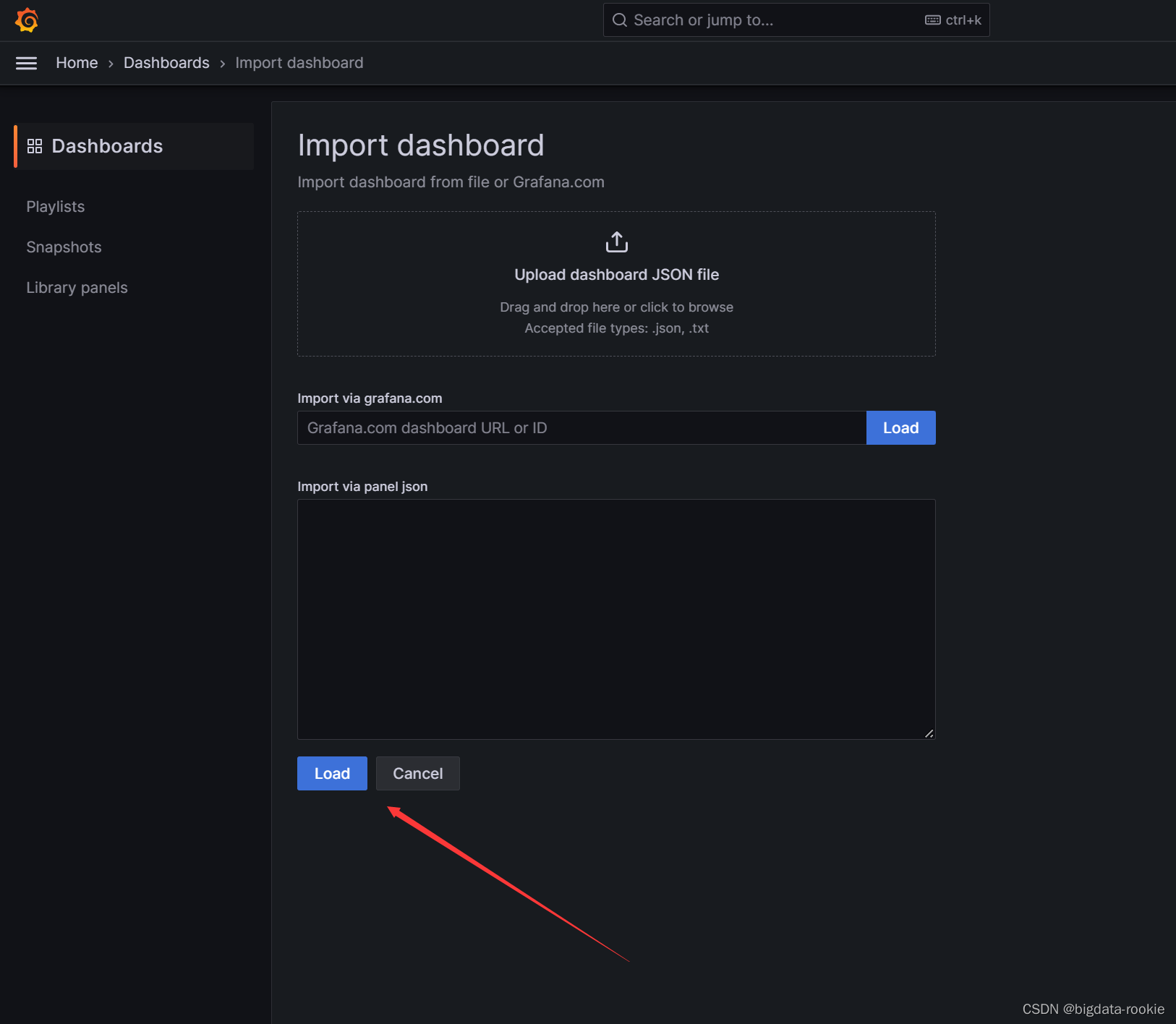Image resolution: width=1176 pixels, height=1024 pixels.
Task: Click the Grafana logo icon
Action: click(x=27, y=20)
